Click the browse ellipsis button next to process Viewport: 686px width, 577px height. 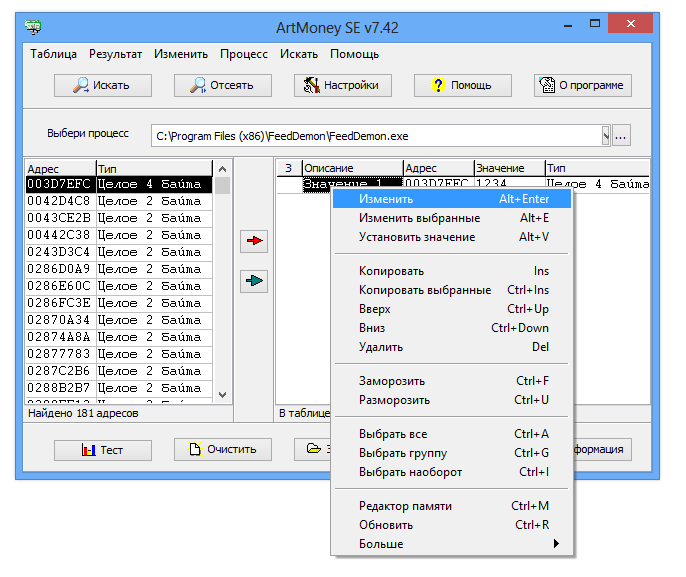tap(621, 136)
